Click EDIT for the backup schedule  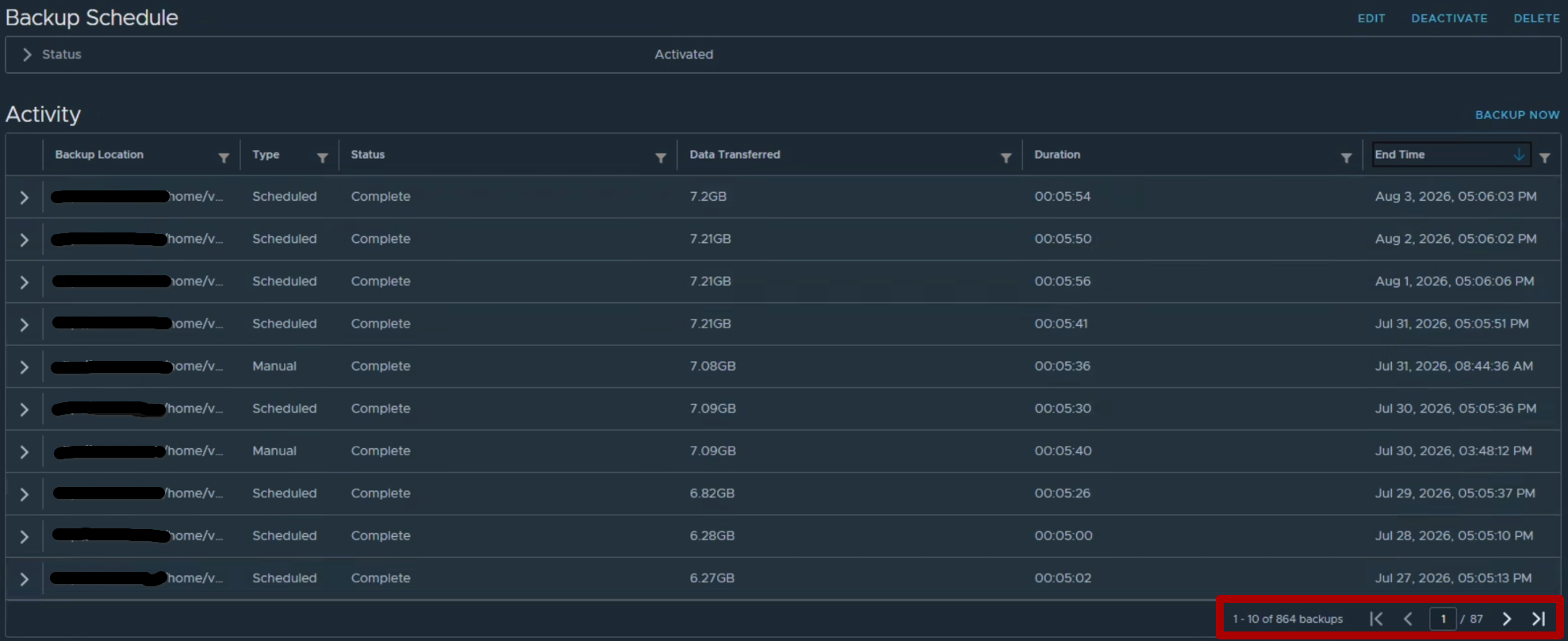[x=1371, y=18]
